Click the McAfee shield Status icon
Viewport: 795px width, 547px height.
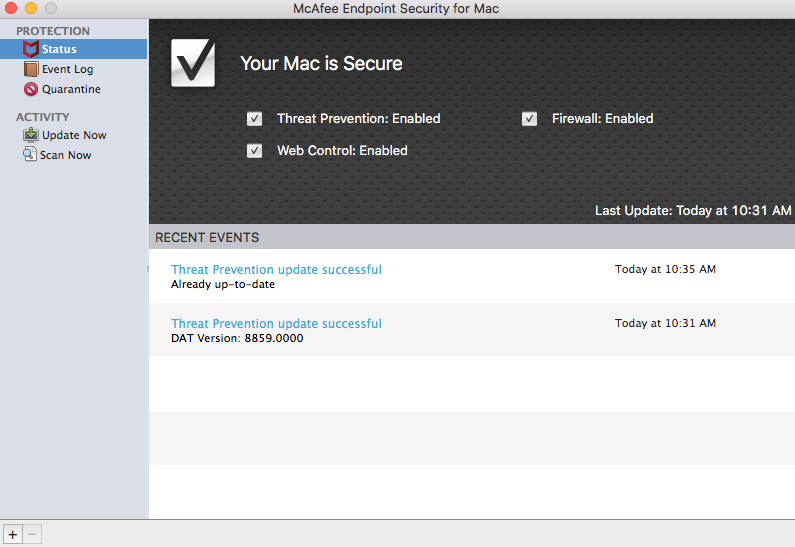point(31,49)
